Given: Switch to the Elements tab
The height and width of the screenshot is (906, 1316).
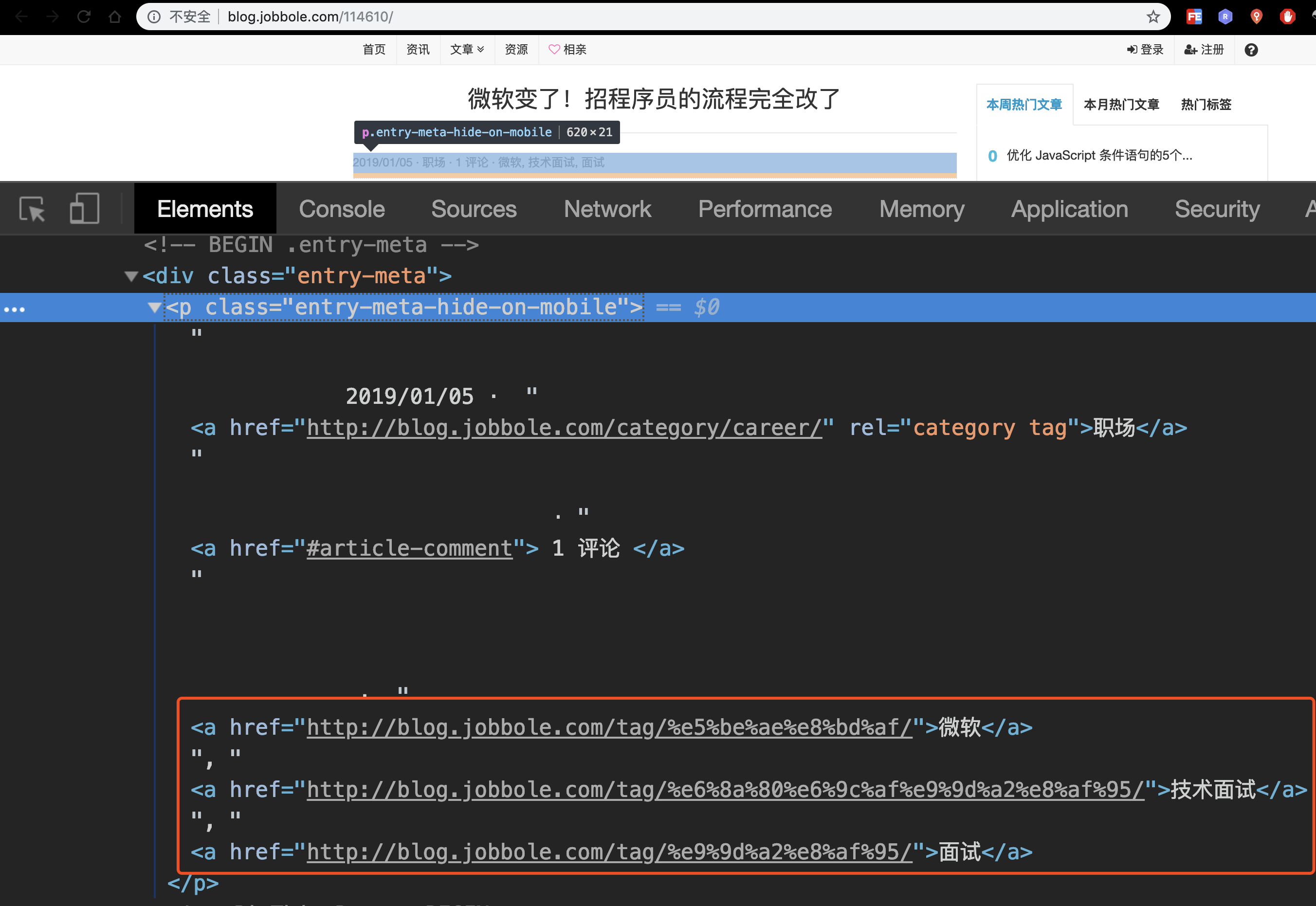Looking at the screenshot, I should (x=205, y=209).
